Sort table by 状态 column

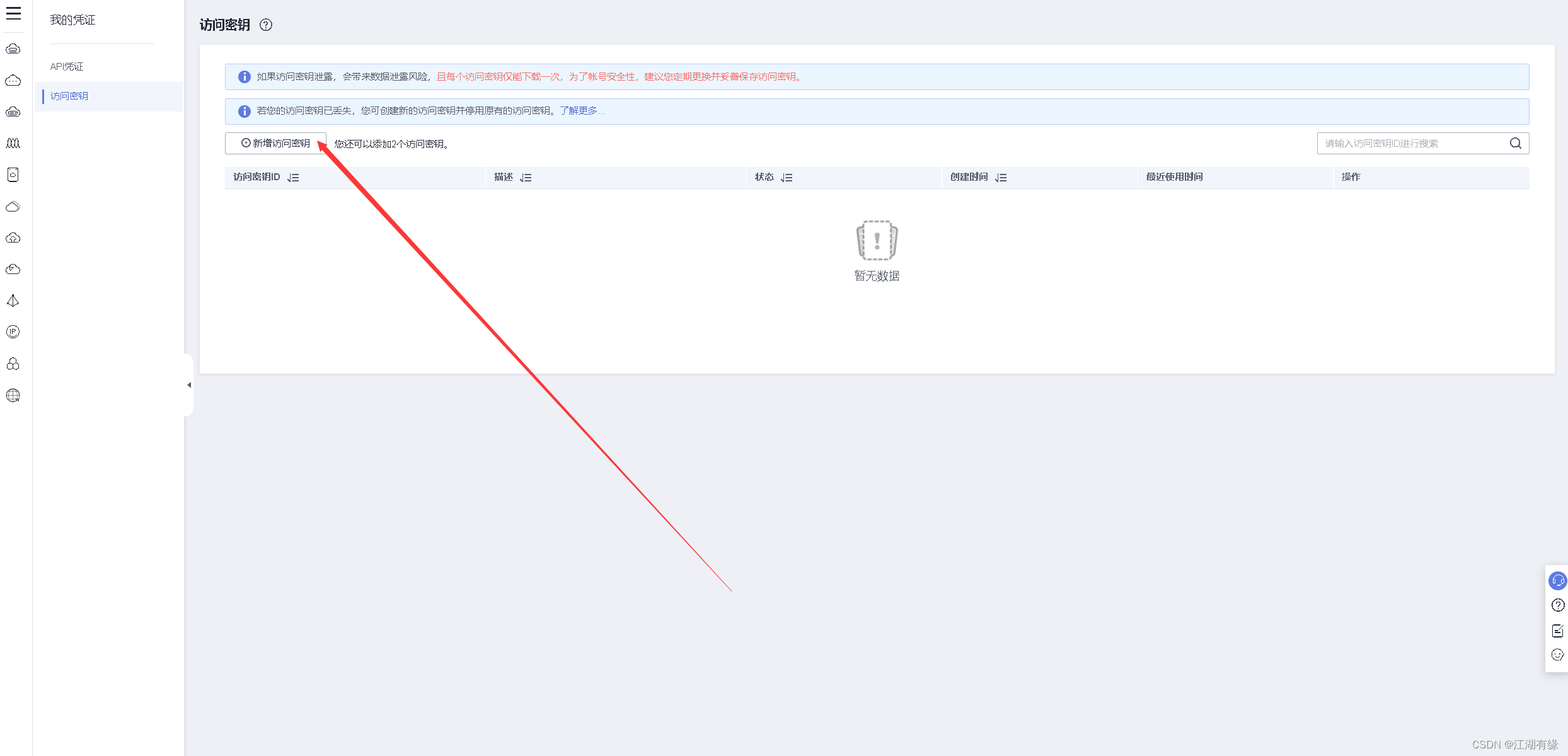click(787, 178)
